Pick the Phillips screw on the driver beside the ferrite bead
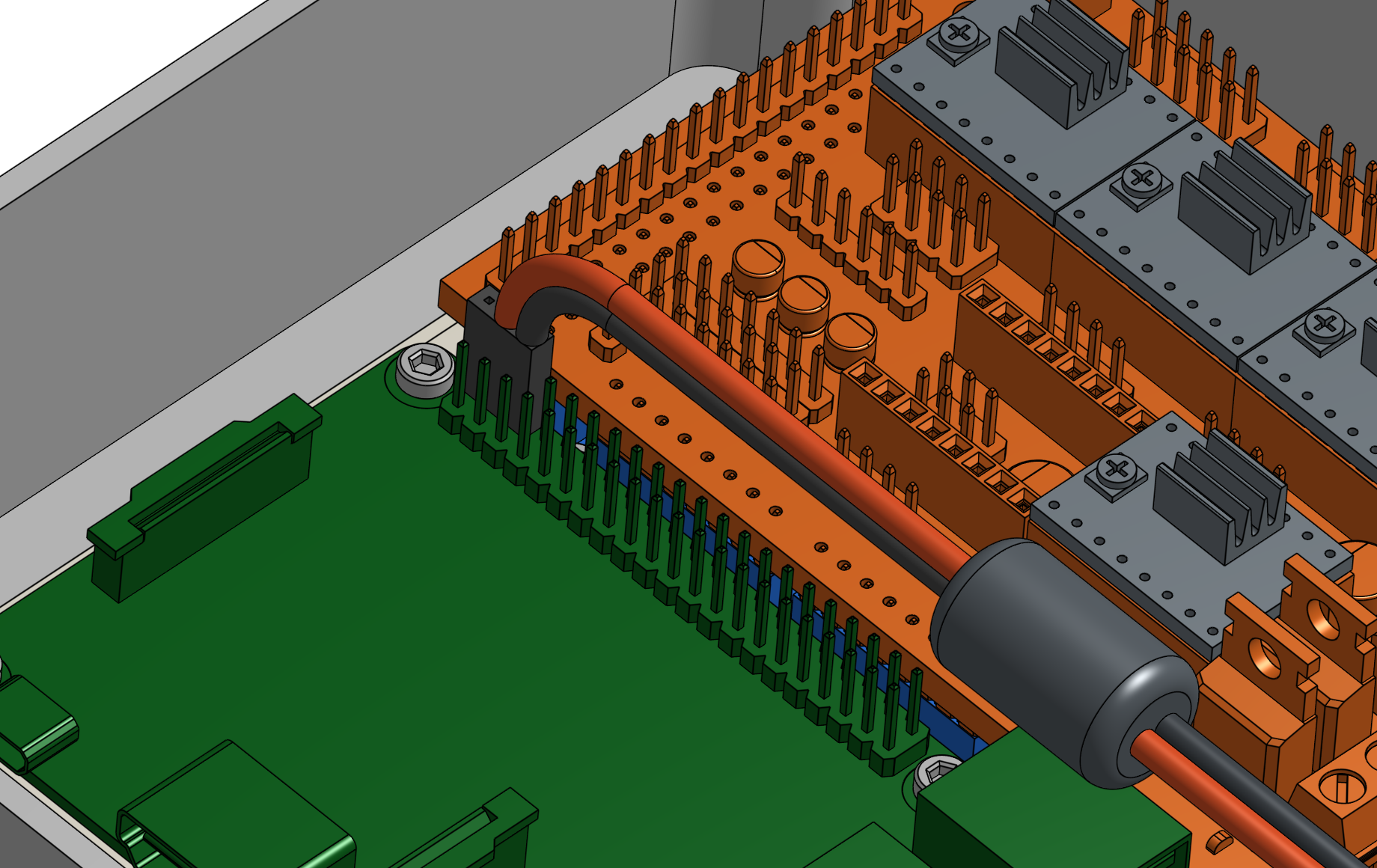1377x868 pixels. tap(1117, 471)
